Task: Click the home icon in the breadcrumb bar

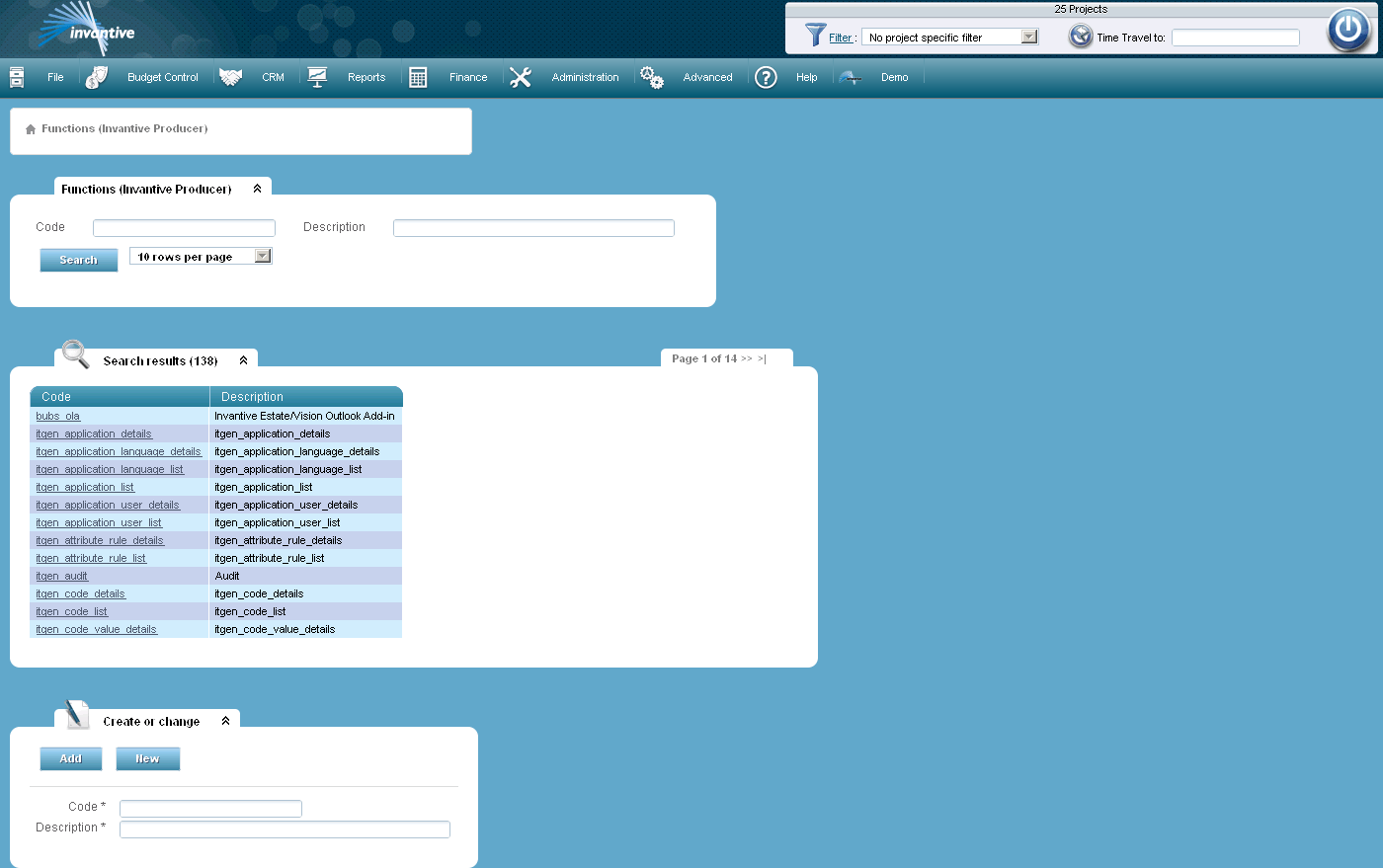Action: coord(31,127)
